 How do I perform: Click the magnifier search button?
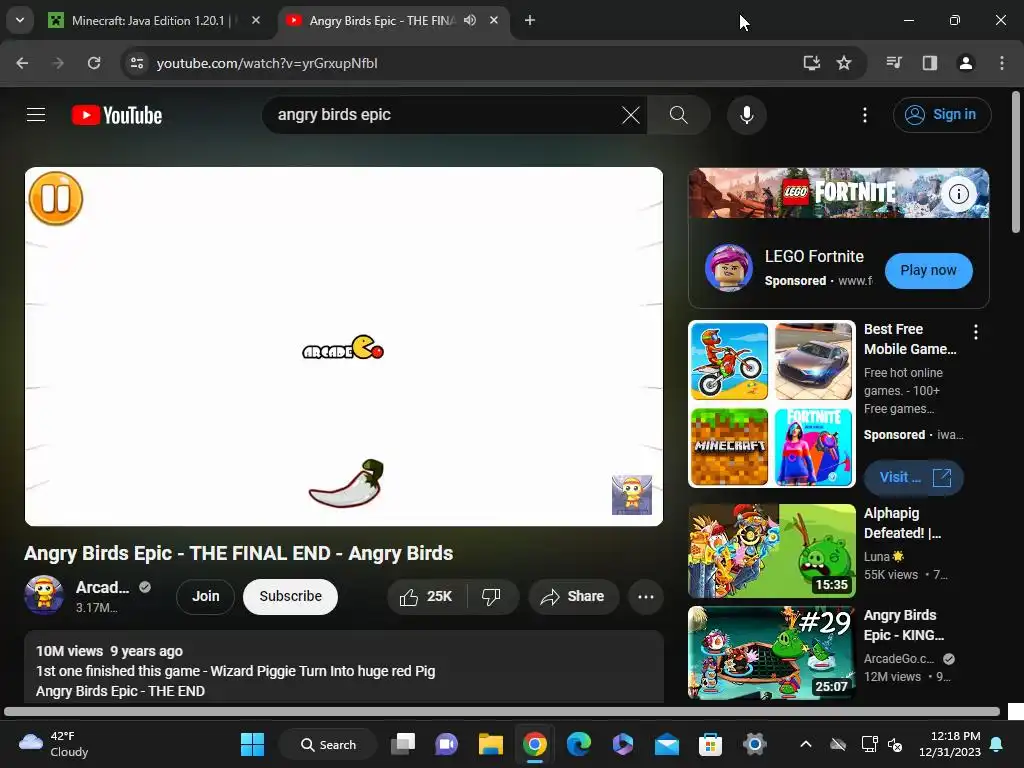679,115
